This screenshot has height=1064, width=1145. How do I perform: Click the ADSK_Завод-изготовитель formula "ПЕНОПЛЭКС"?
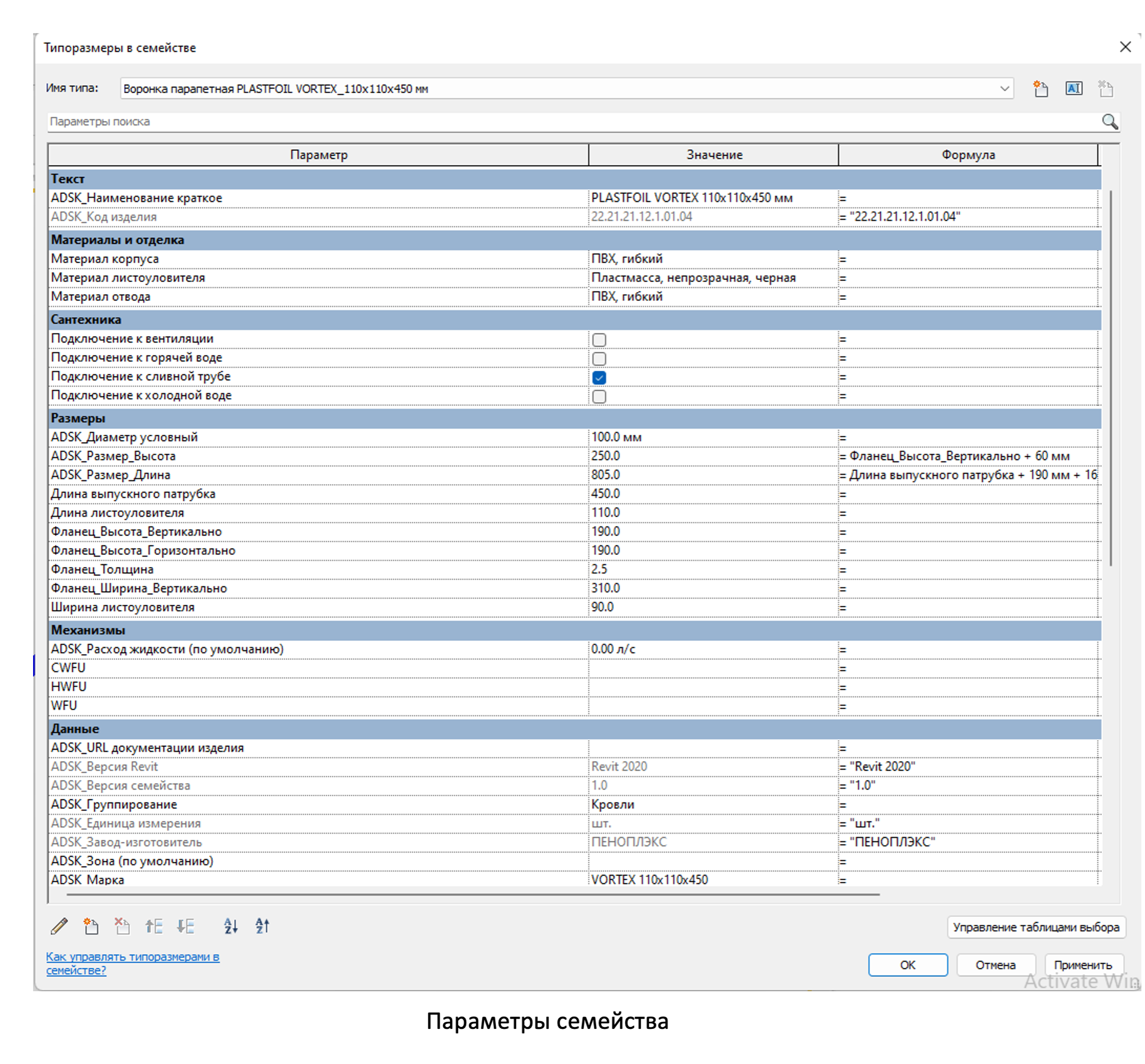pos(968,843)
